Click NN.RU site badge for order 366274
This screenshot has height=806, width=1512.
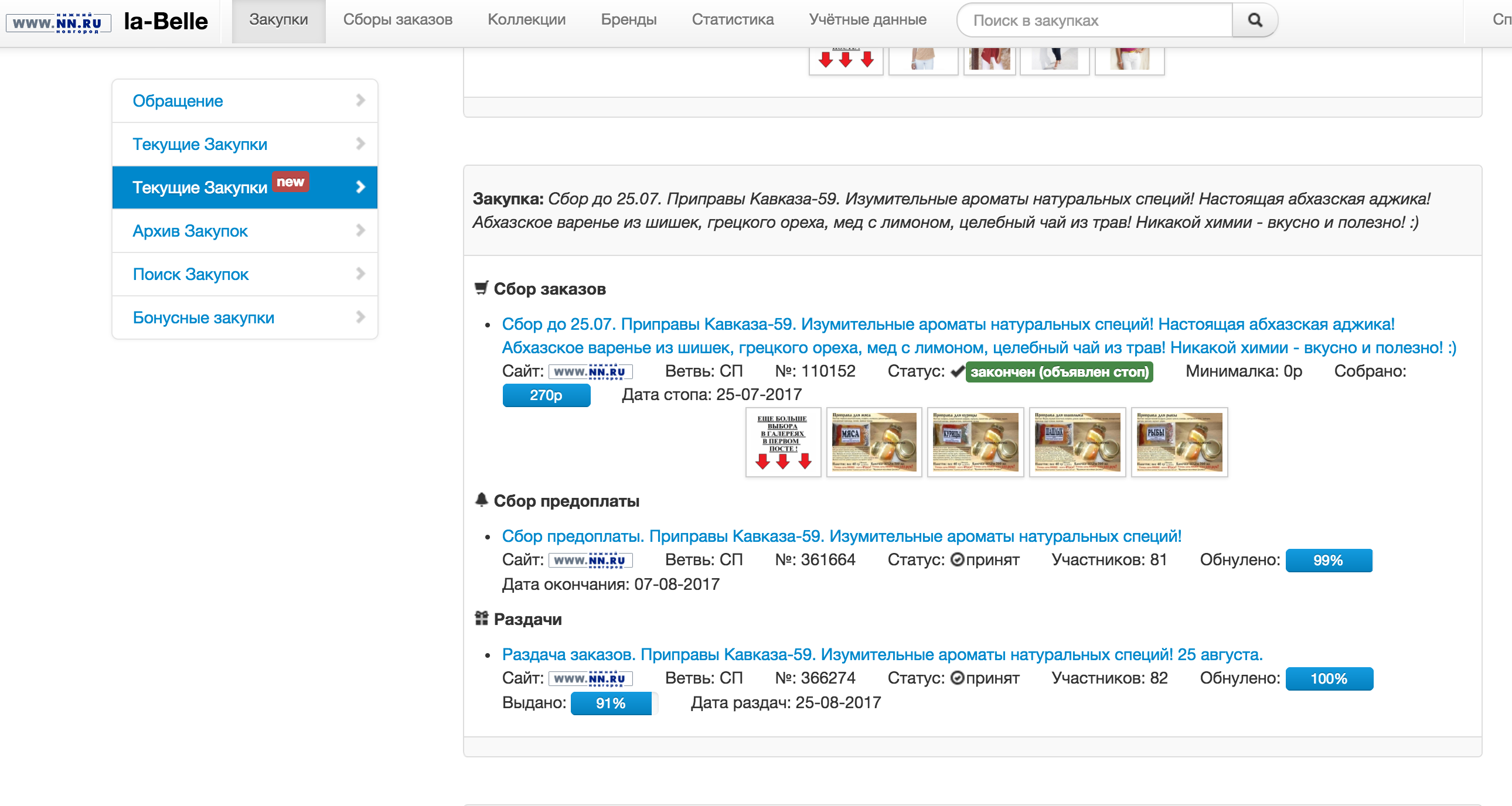coord(590,679)
